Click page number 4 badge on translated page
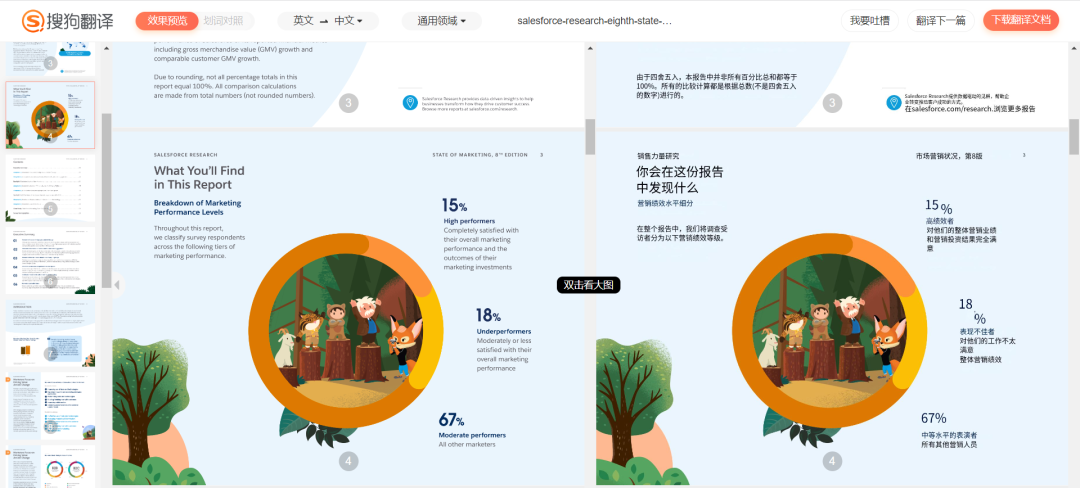Image resolution: width=1080 pixels, height=488 pixels. tap(832, 461)
